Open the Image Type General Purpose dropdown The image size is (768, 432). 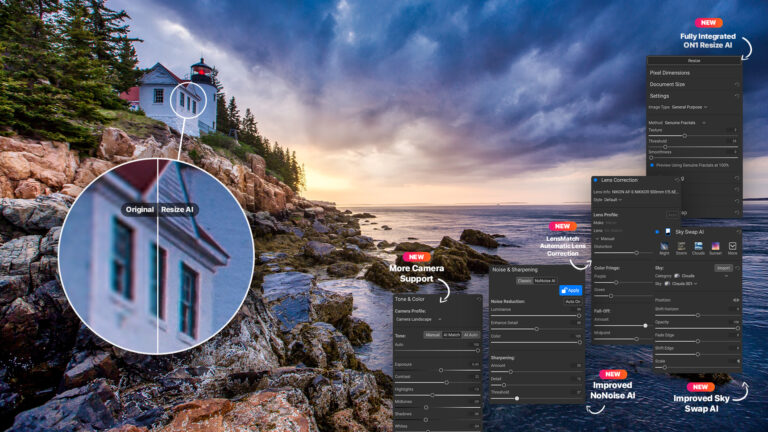click(690, 107)
